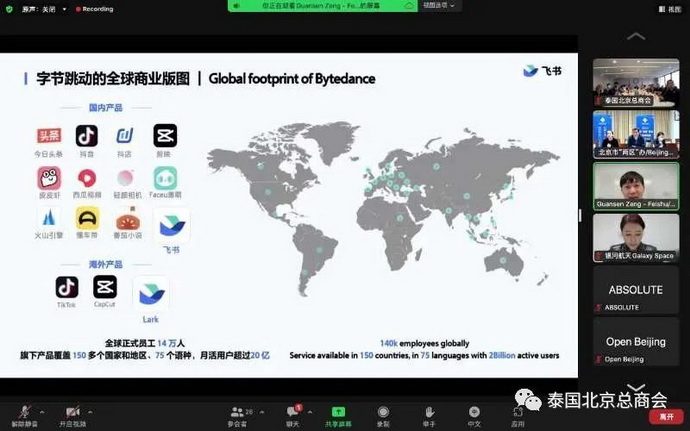The height and width of the screenshot is (431, 690).
Task: Click the red Recording indicator
Action: coord(94,9)
